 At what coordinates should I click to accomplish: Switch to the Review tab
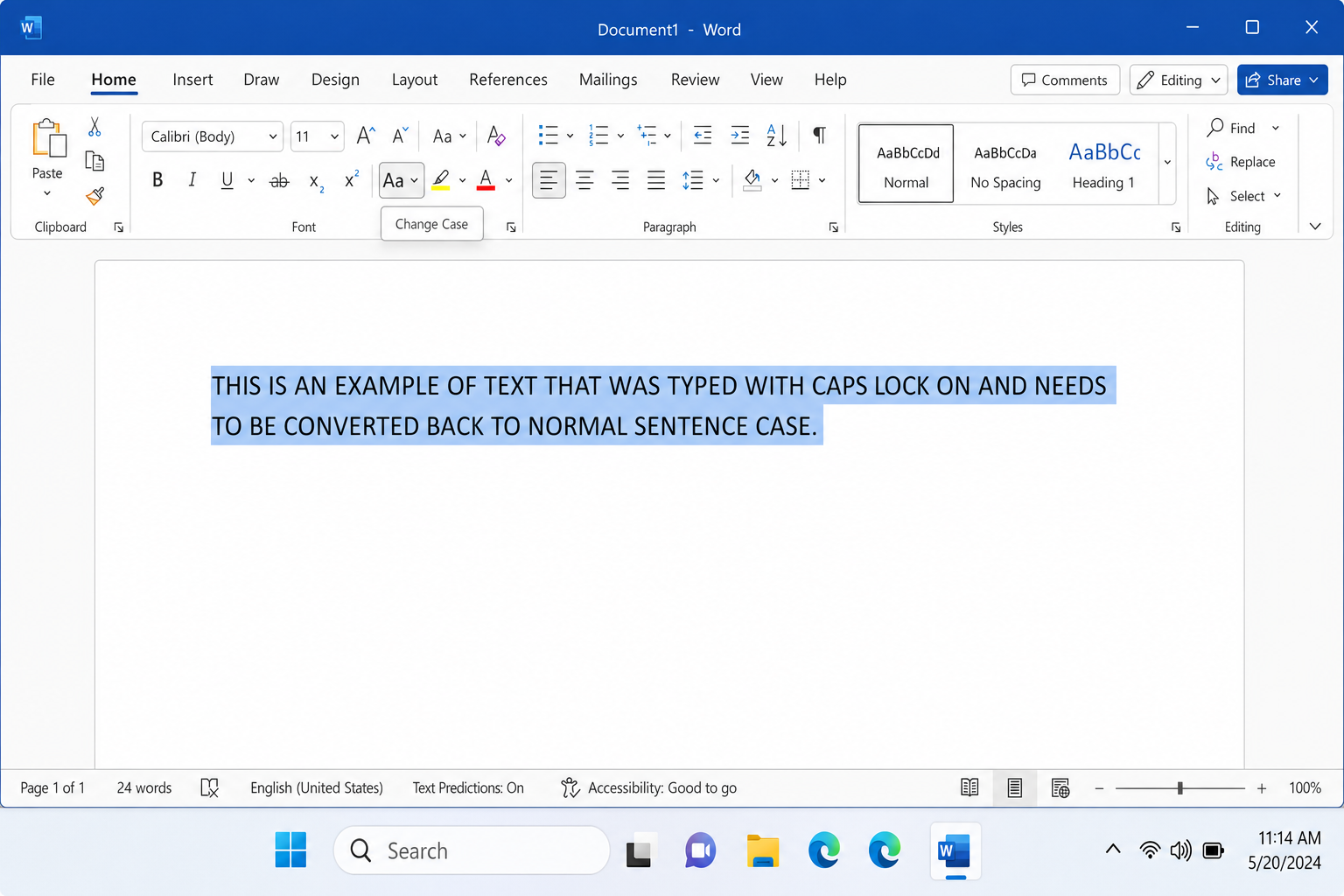695,80
